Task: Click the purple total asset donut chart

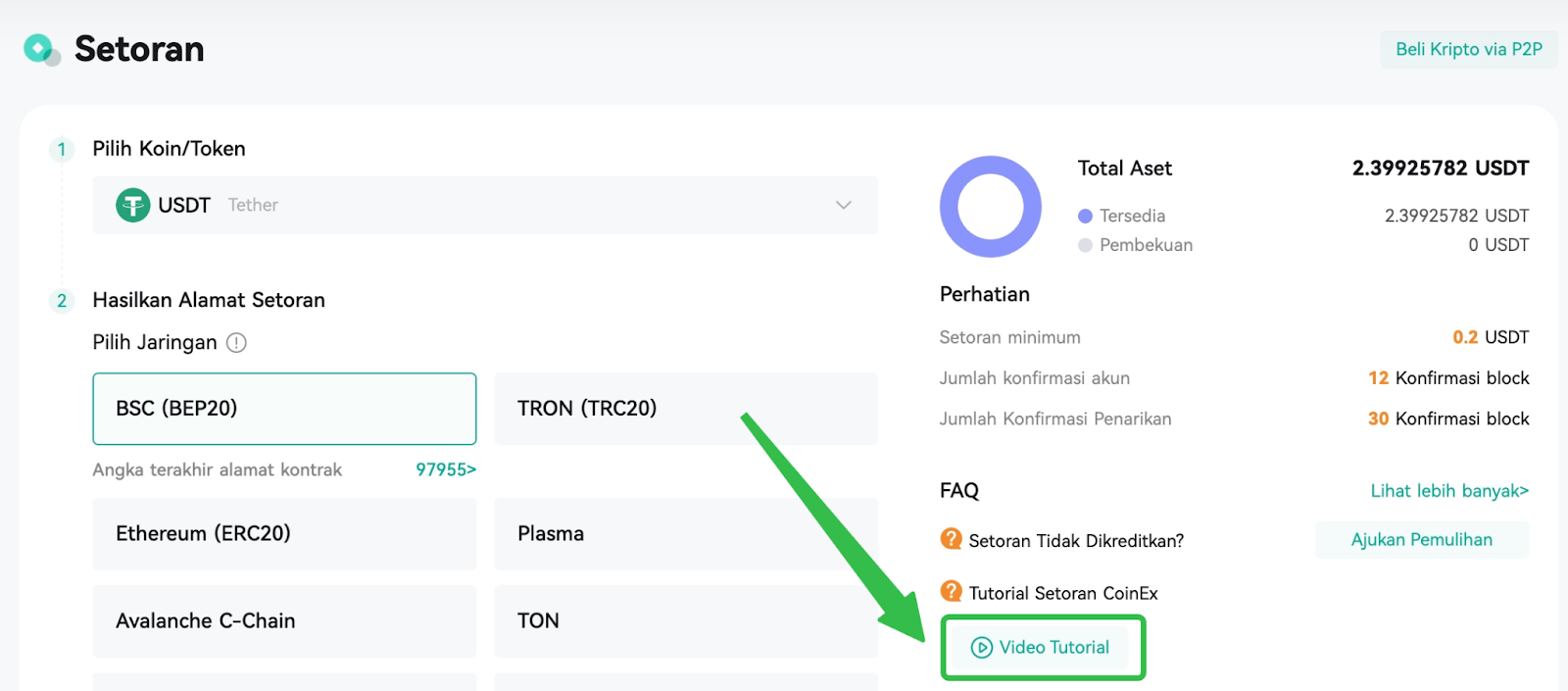Action: tap(990, 207)
